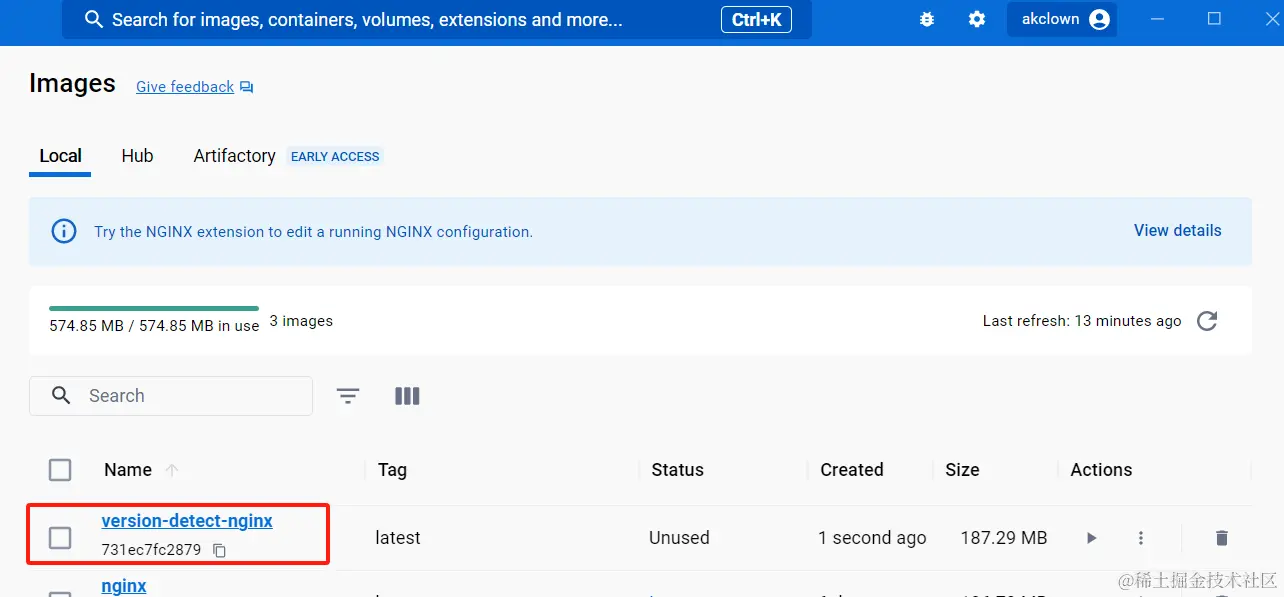The image size is (1284, 597).
Task: Select the version-detect-nginx row checkbox
Action: (60, 538)
